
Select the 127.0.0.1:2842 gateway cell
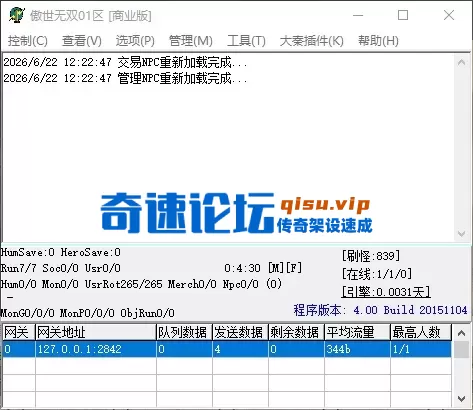[x=96, y=349]
